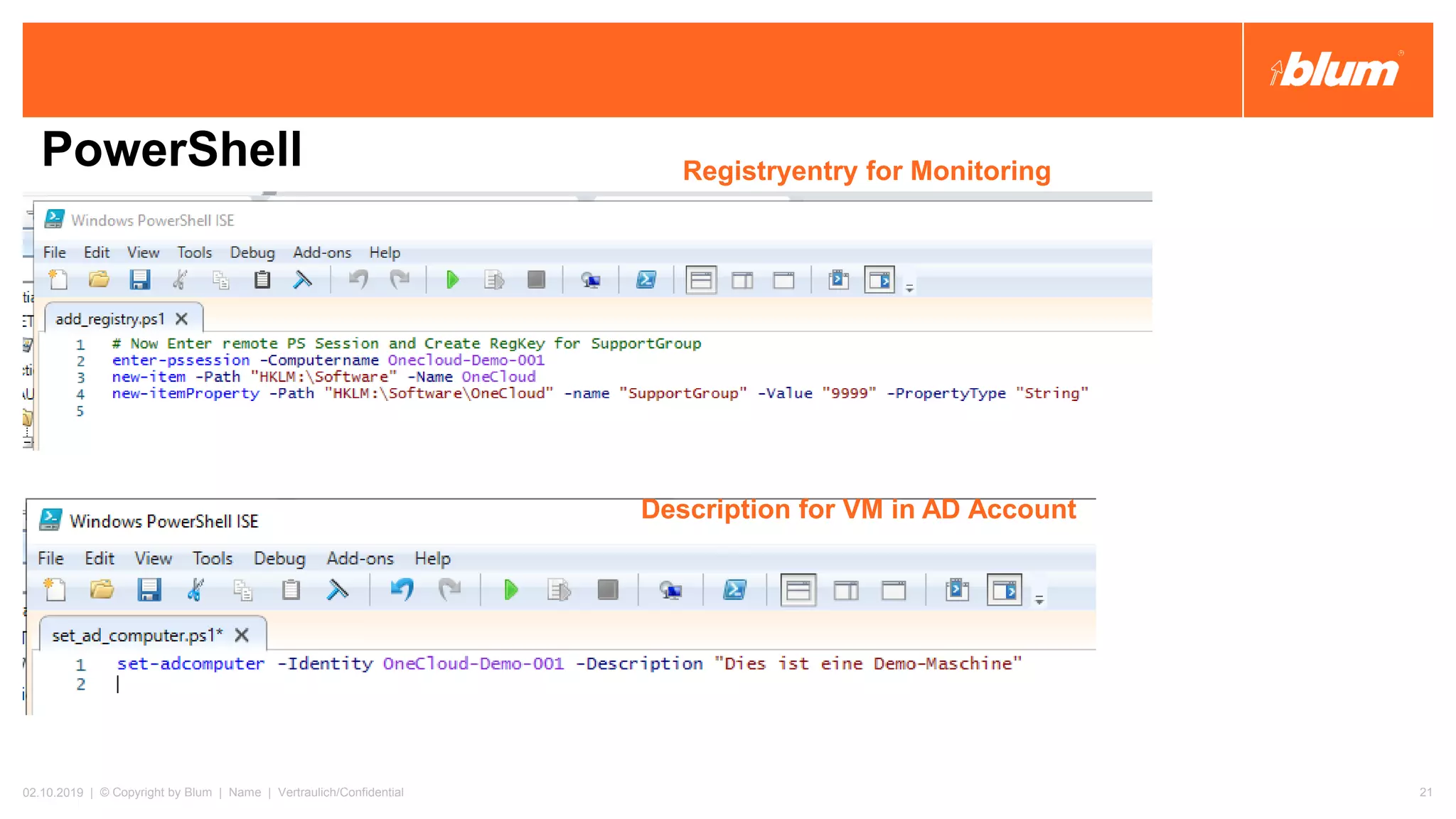The width and height of the screenshot is (1456, 819).
Task: Click Clear console icon in upper ISE toolbar
Action: tap(303, 280)
